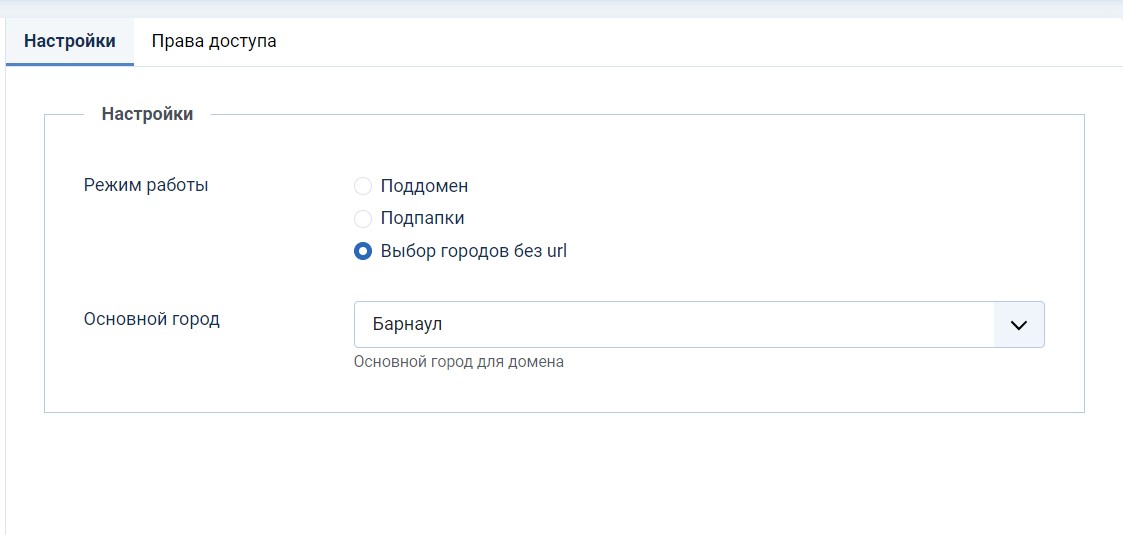This screenshot has width=1123, height=535.
Task: Click the selected Выбор городов без url radio
Action: point(363,251)
